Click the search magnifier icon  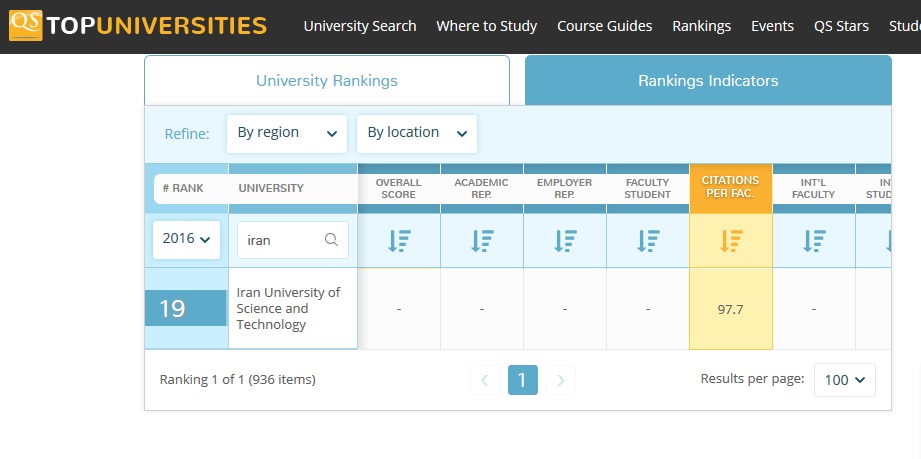point(331,240)
